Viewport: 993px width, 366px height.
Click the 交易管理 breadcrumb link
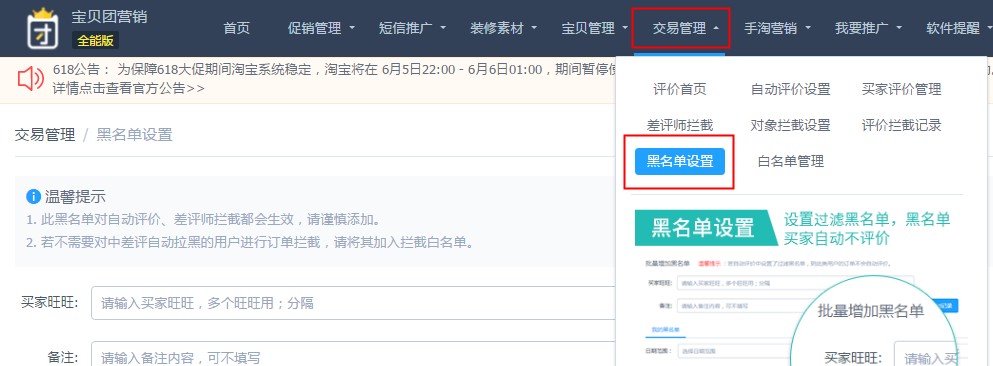(45, 135)
